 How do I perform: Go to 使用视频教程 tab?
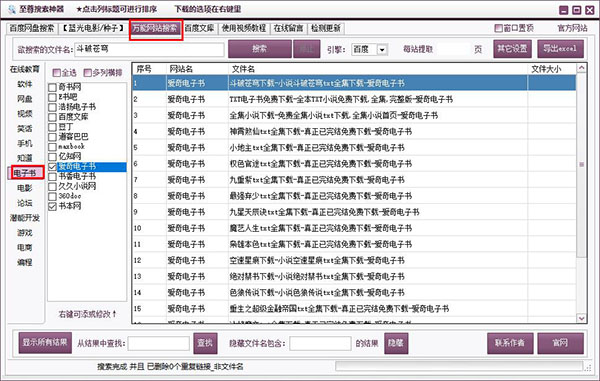pyautogui.click(x=244, y=28)
